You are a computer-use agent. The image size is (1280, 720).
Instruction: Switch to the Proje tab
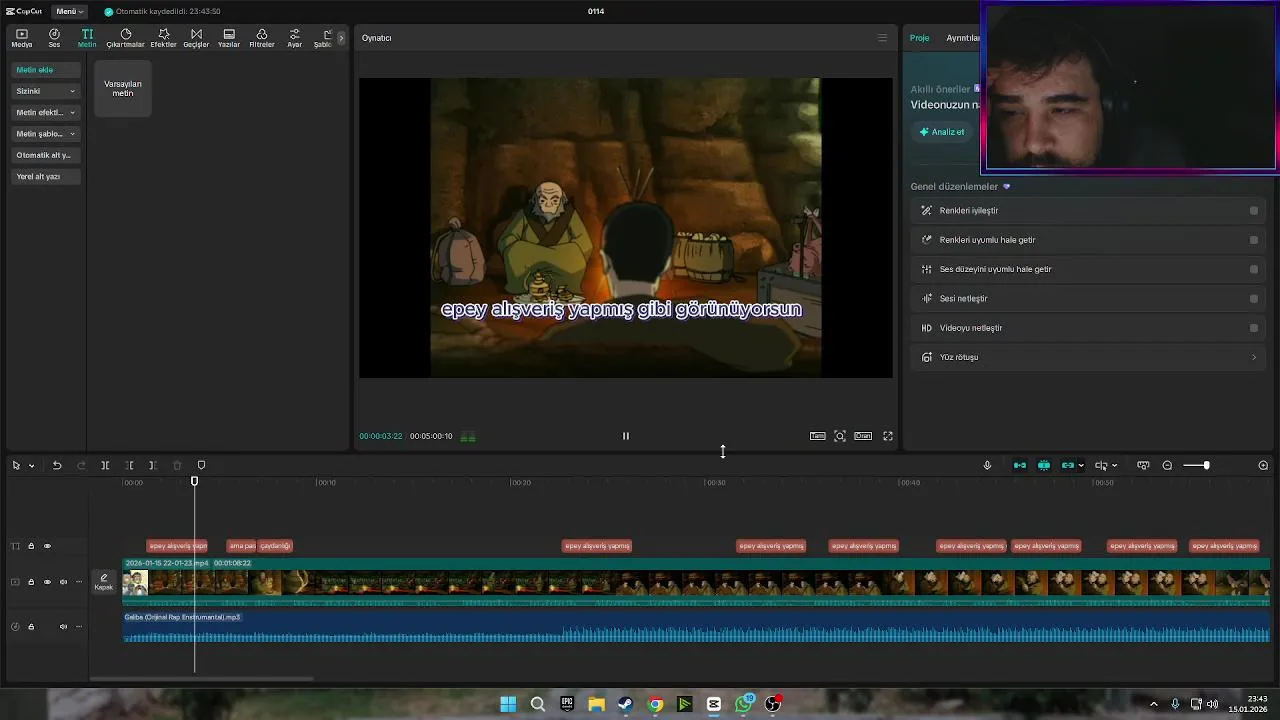click(x=919, y=38)
